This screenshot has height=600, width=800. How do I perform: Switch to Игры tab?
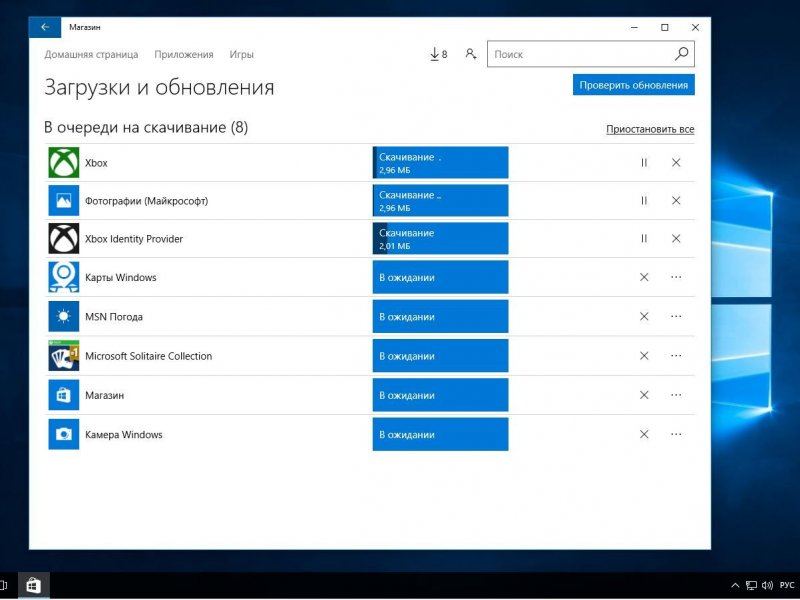(x=241, y=55)
